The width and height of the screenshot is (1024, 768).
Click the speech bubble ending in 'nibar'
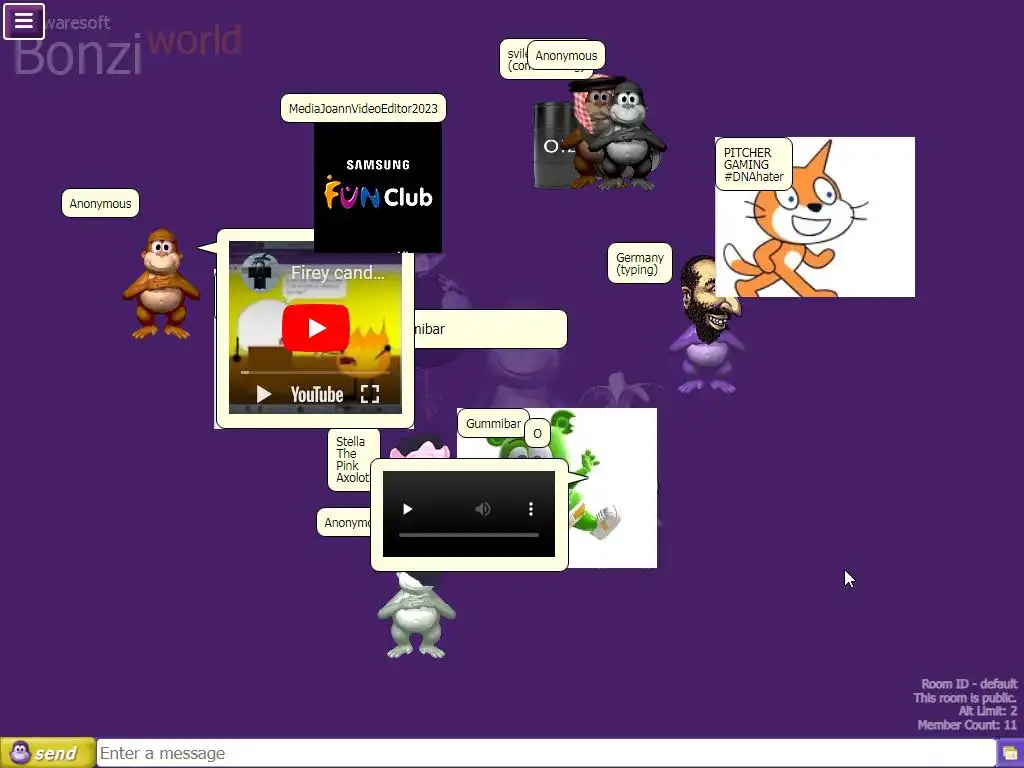pos(490,329)
